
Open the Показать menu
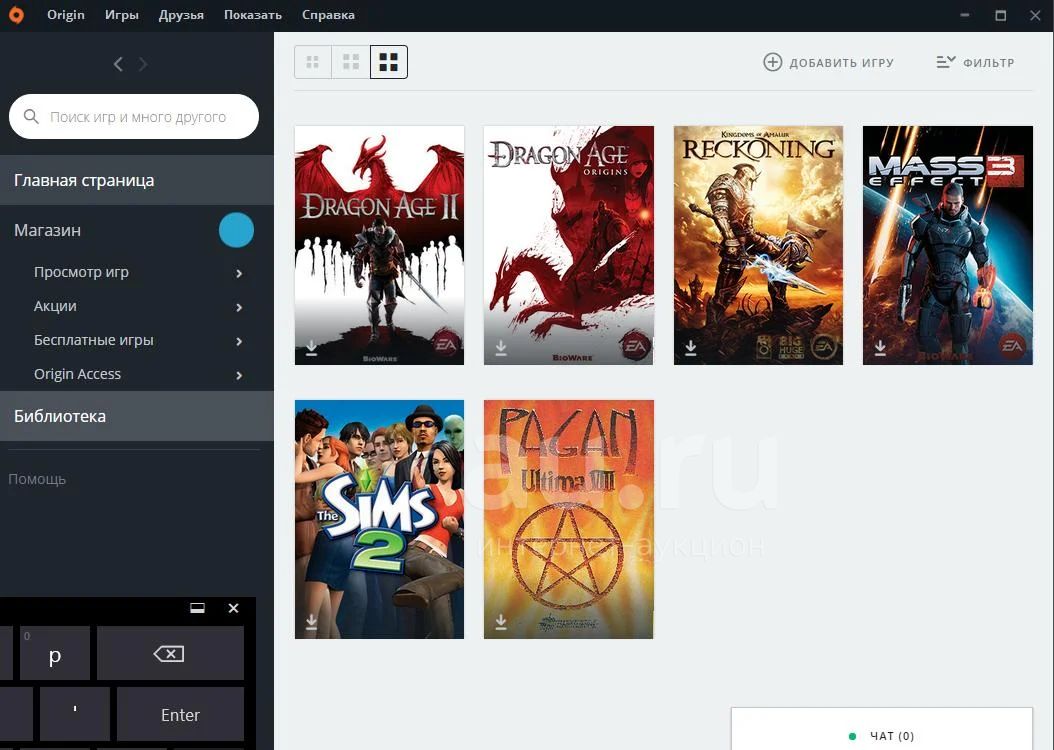click(x=253, y=15)
